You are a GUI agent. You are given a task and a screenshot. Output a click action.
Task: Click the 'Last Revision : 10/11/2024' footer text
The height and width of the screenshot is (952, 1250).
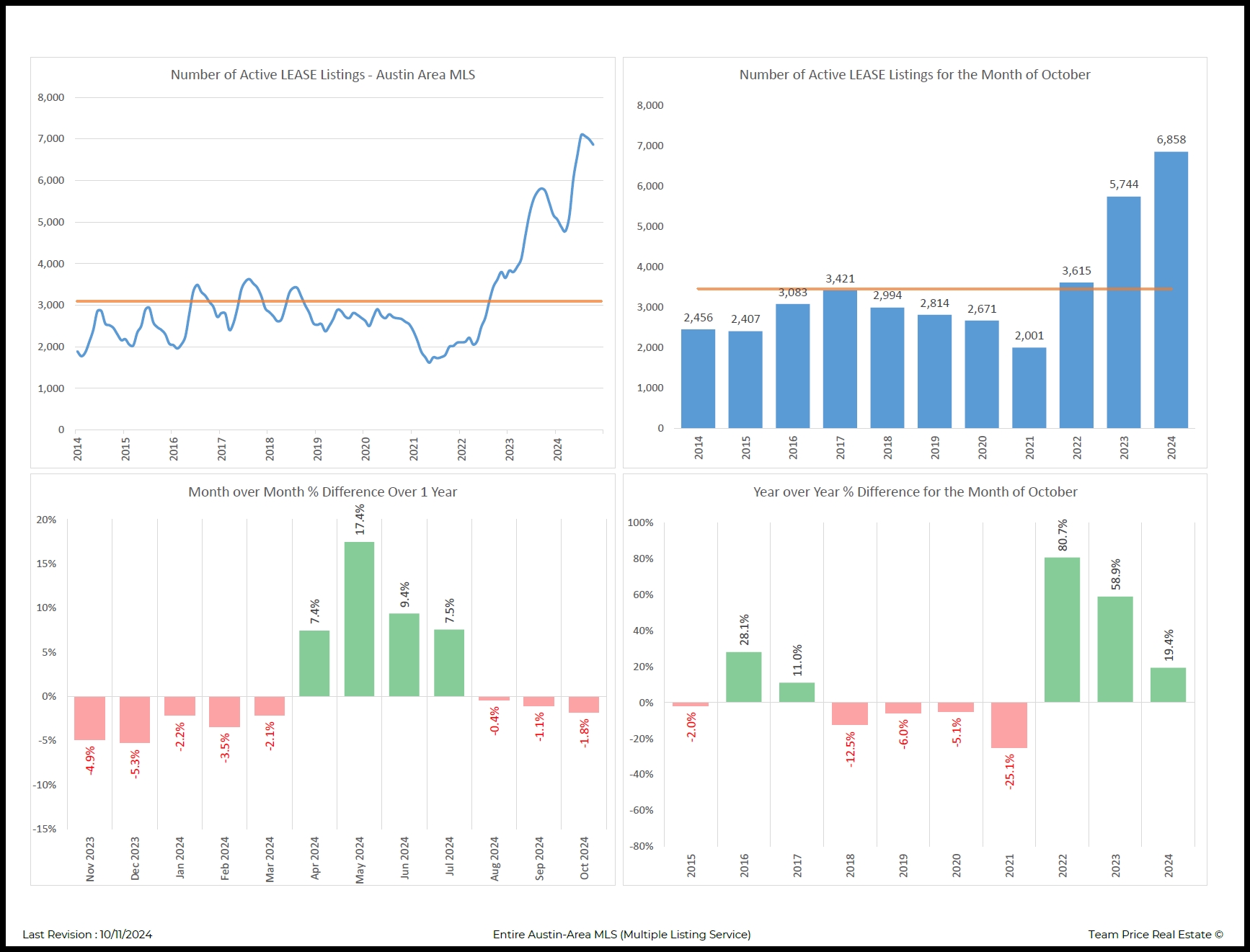coord(87,935)
